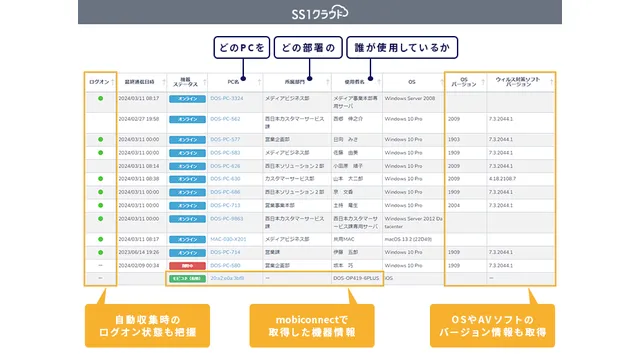Sort table by ログオン column arrow
This screenshot has width=640, height=360.
coord(113,82)
